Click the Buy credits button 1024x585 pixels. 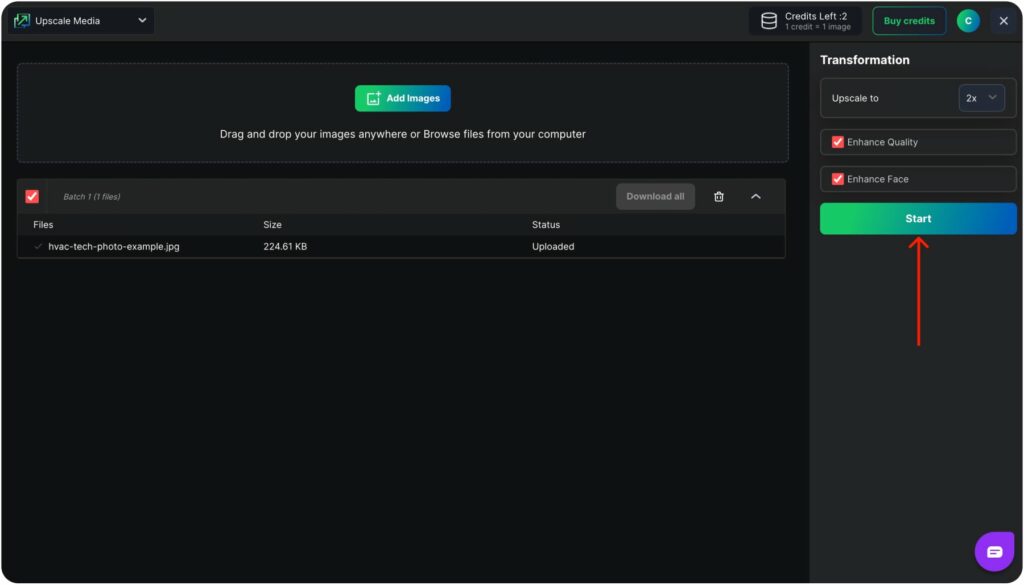pos(909,21)
